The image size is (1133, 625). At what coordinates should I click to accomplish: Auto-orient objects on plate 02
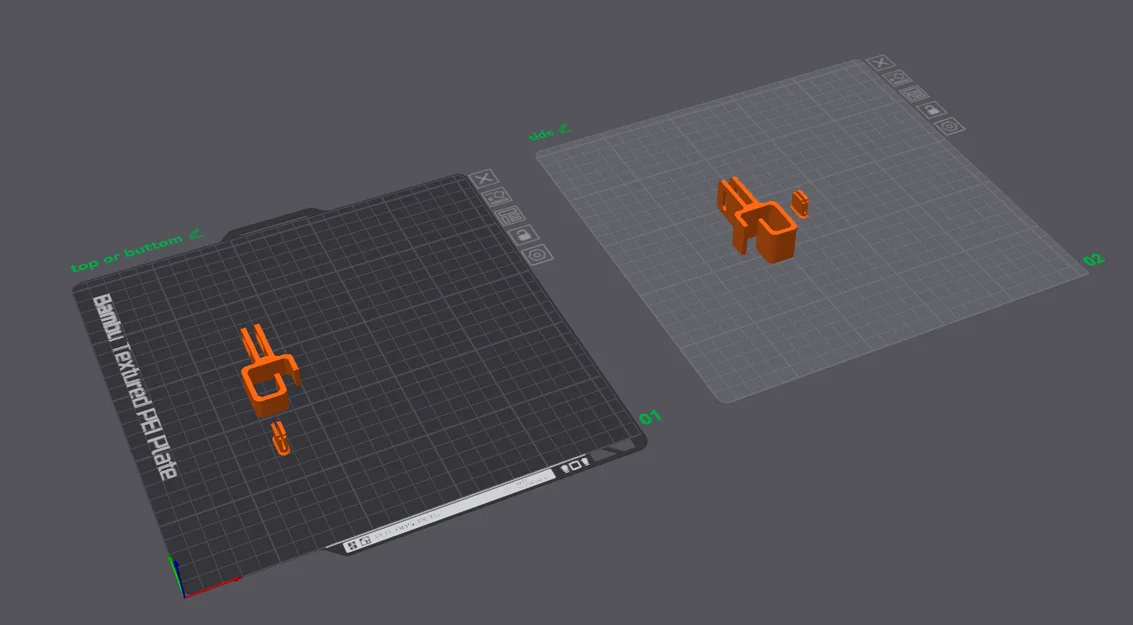point(898,78)
